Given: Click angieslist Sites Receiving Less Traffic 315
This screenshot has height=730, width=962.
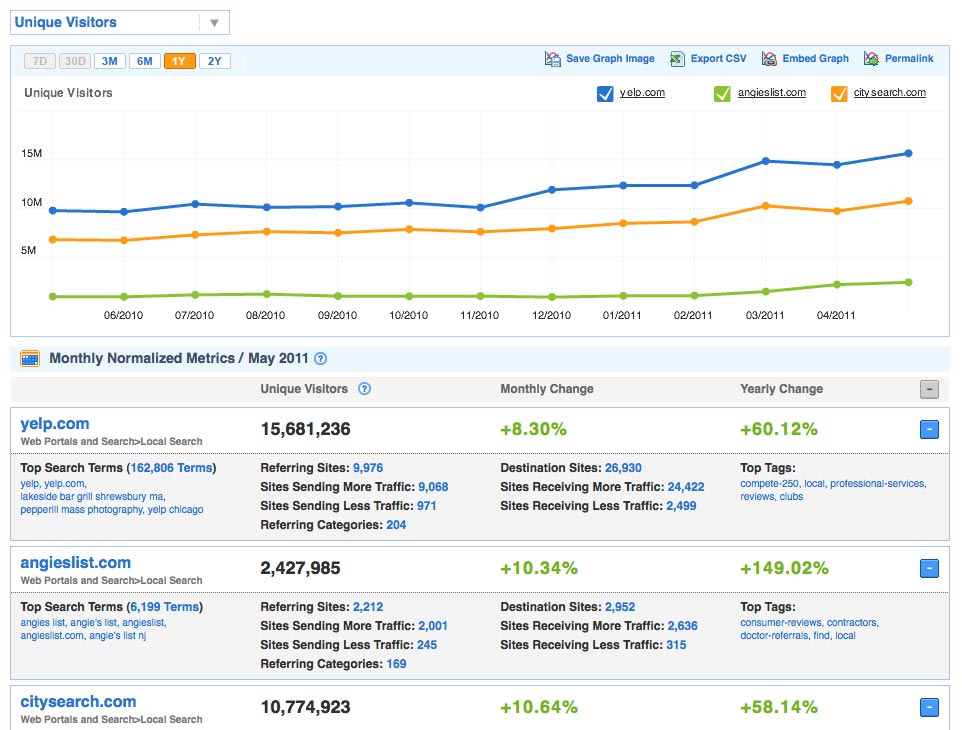Looking at the screenshot, I should click(x=676, y=645).
